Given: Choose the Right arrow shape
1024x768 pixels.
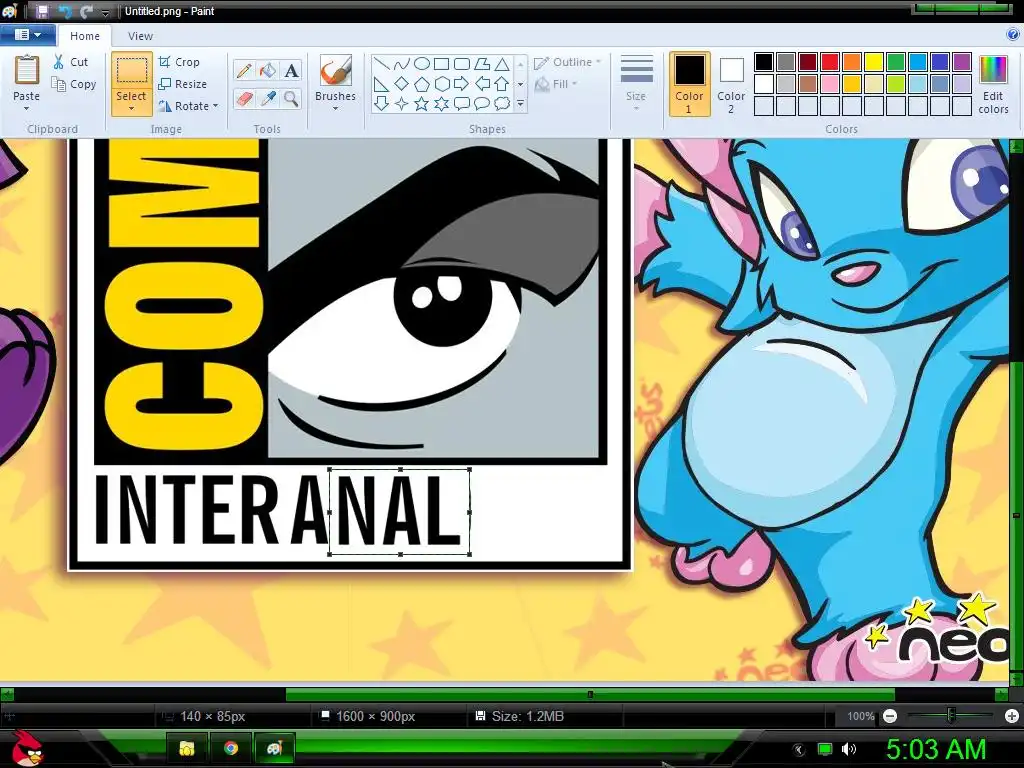Looking at the screenshot, I should tap(462, 84).
